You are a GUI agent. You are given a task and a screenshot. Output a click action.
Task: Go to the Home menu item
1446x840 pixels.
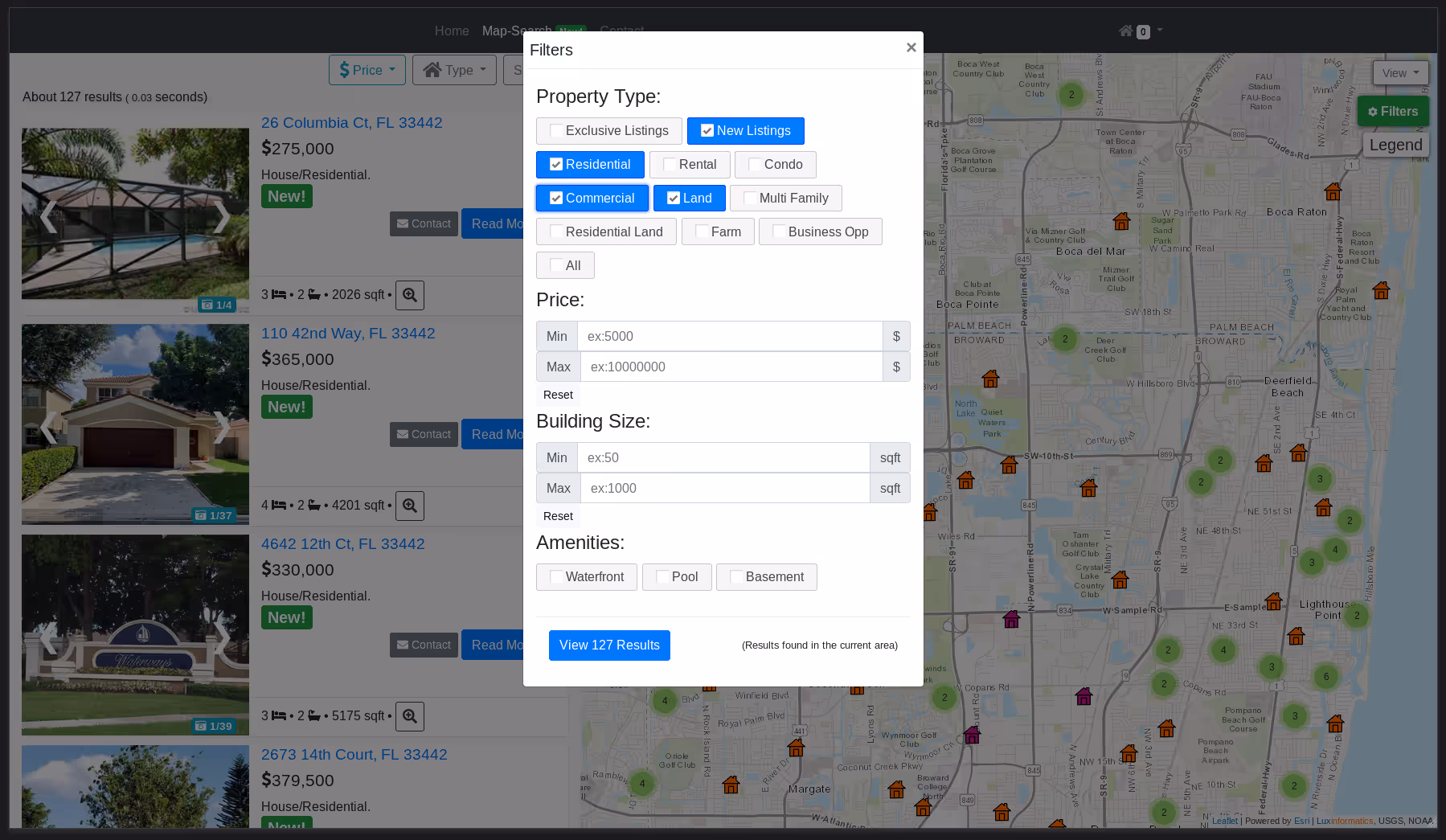coord(452,31)
